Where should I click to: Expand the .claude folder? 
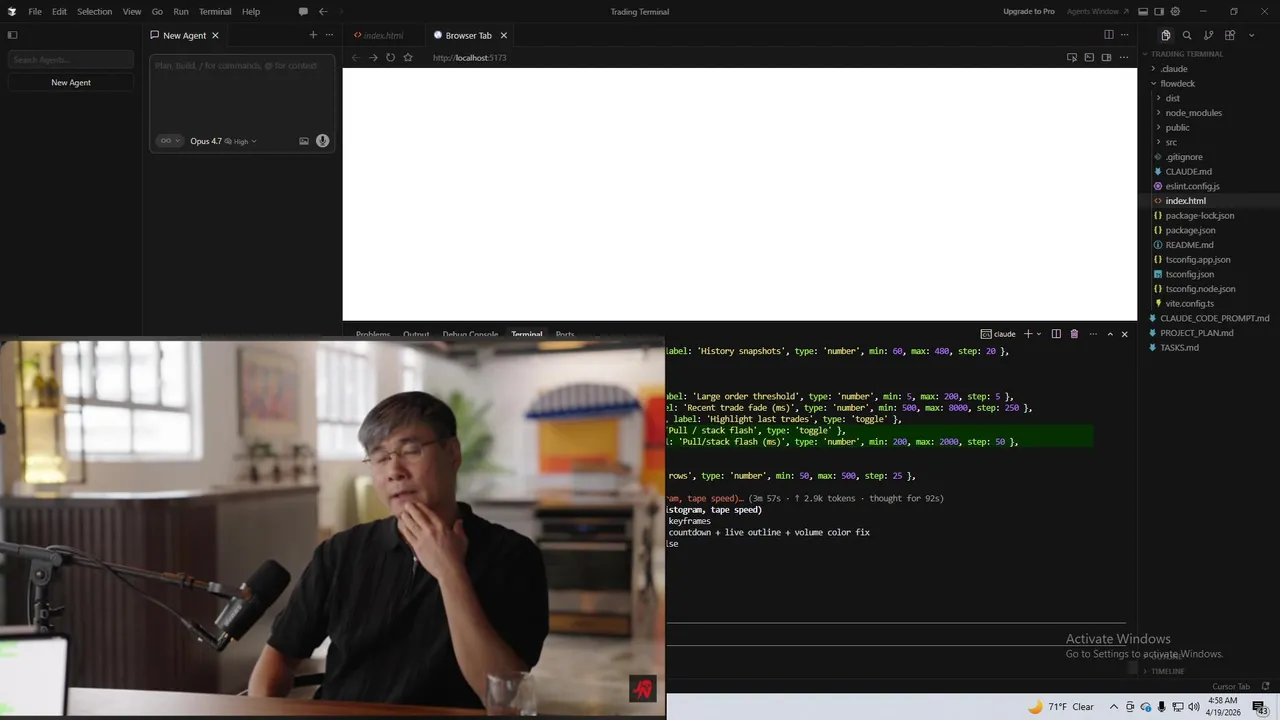pyautogui.click(x=1174, y=69)
